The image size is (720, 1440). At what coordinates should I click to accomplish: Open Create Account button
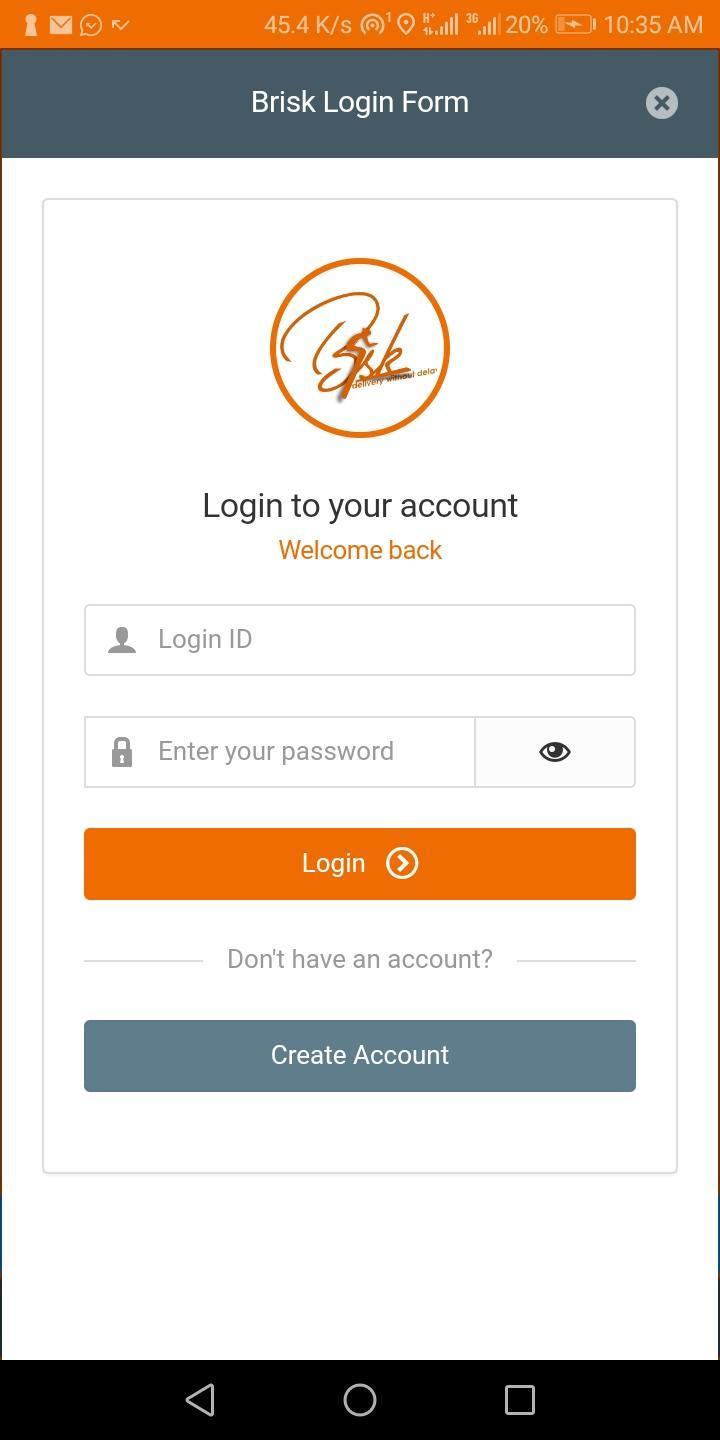(x=360, y=1056)
